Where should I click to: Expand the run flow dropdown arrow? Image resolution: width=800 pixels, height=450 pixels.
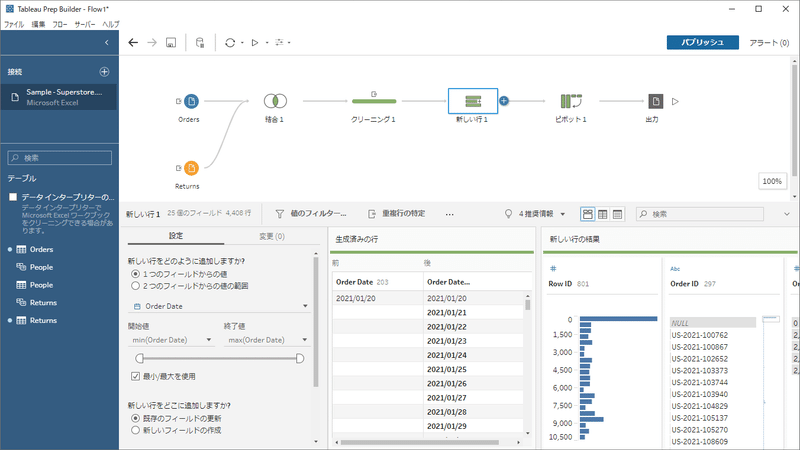point(267,43)
